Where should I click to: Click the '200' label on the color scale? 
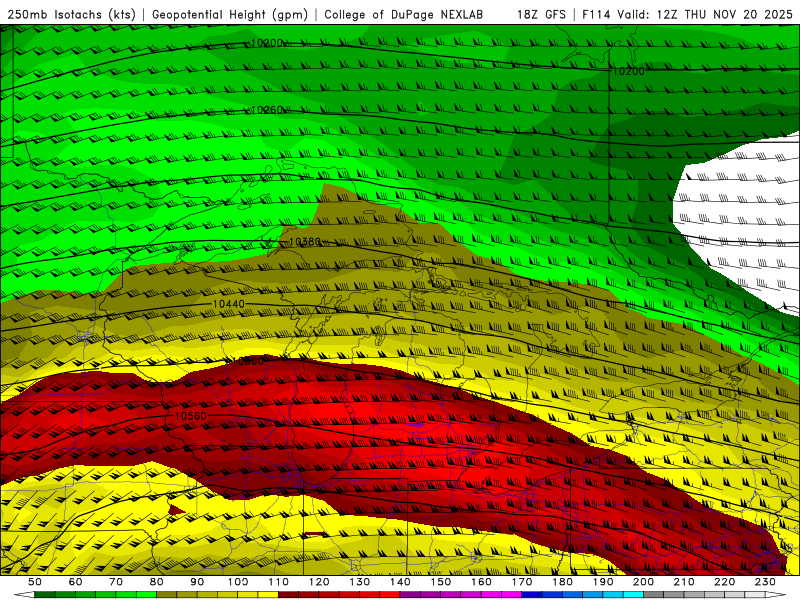click(x=644, y=582)
